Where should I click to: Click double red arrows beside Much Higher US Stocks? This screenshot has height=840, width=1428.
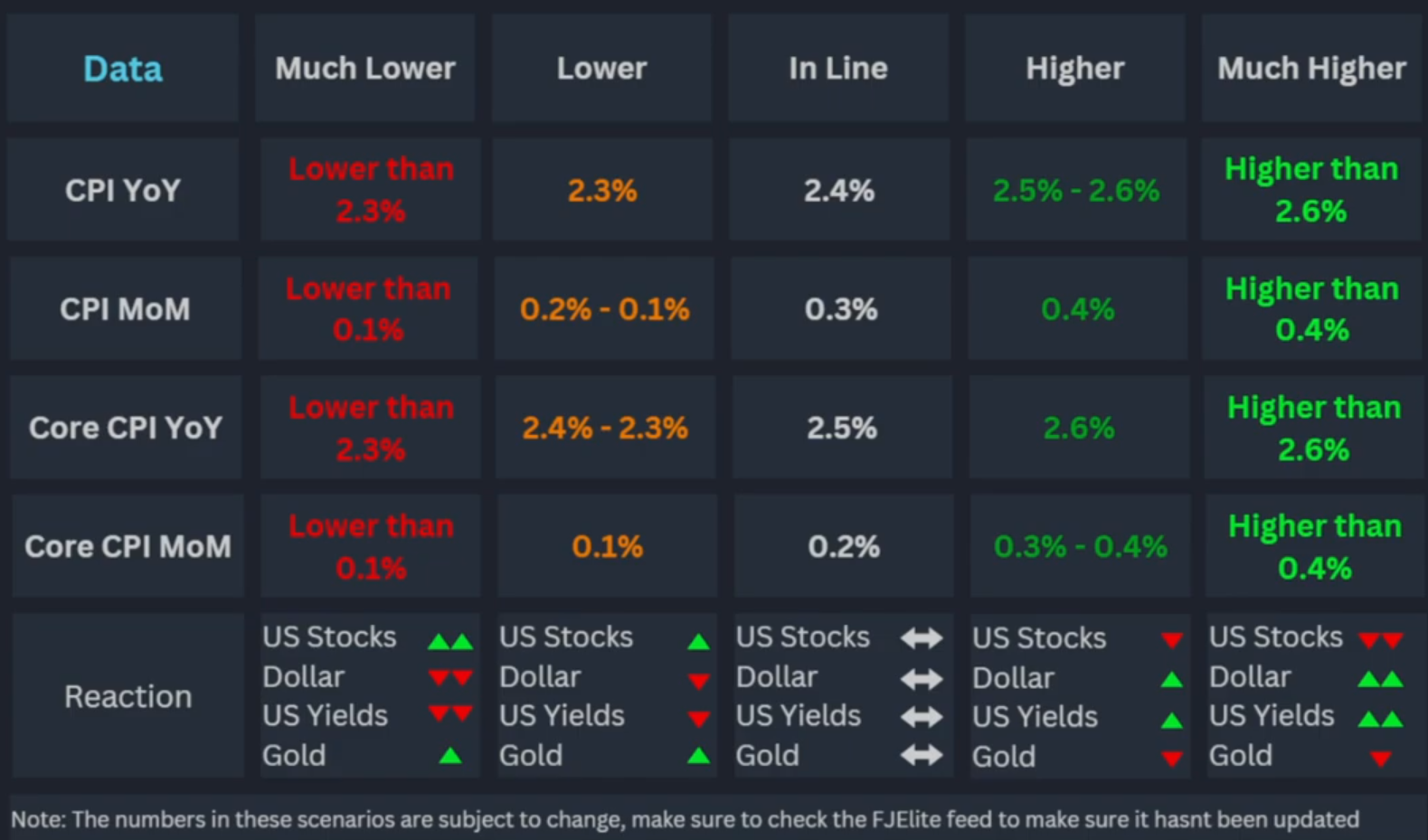tap(1381, 640)
